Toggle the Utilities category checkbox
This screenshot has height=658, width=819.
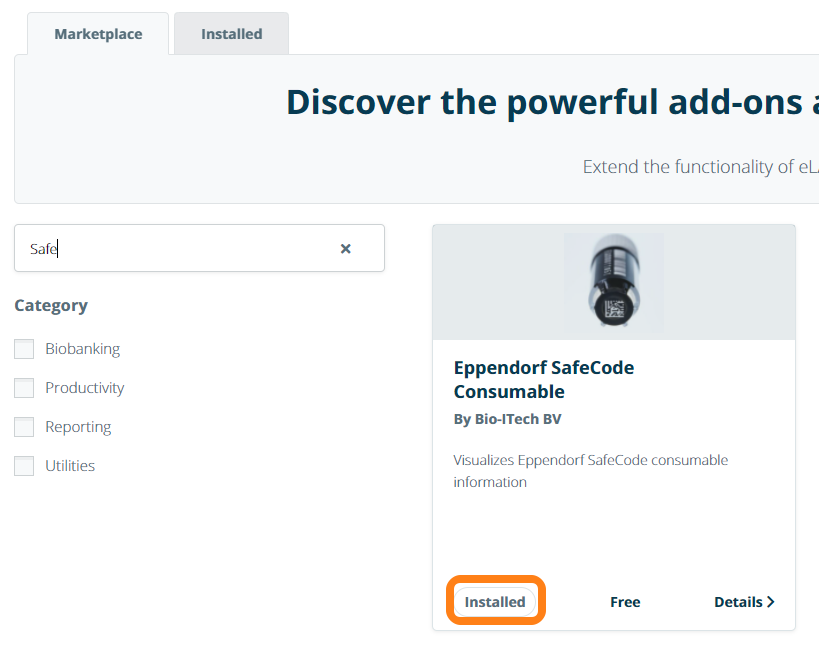pos(24,466)
